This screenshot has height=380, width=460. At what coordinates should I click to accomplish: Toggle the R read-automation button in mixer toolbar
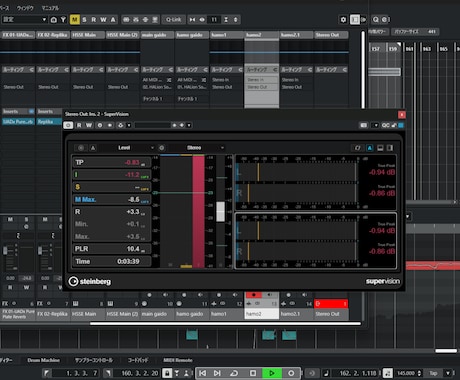click(94, 20)
